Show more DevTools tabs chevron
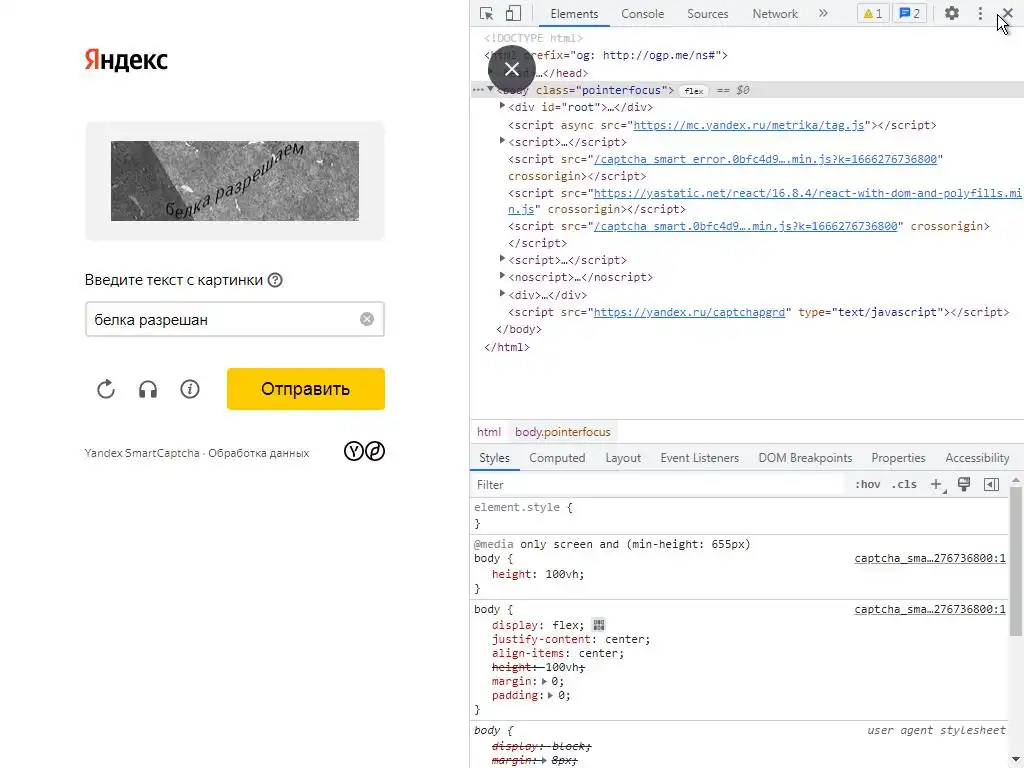The image size is (1024, 768). pyautogui.click(x=823, y=13)
